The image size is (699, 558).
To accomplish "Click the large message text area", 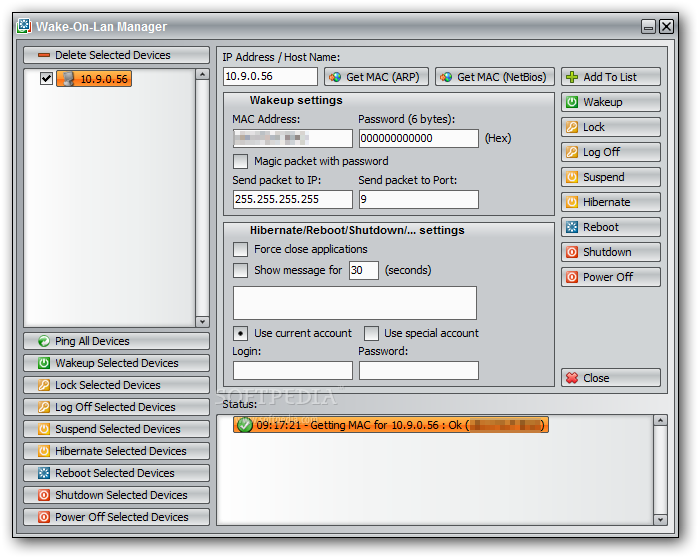I will coord(355,303).
